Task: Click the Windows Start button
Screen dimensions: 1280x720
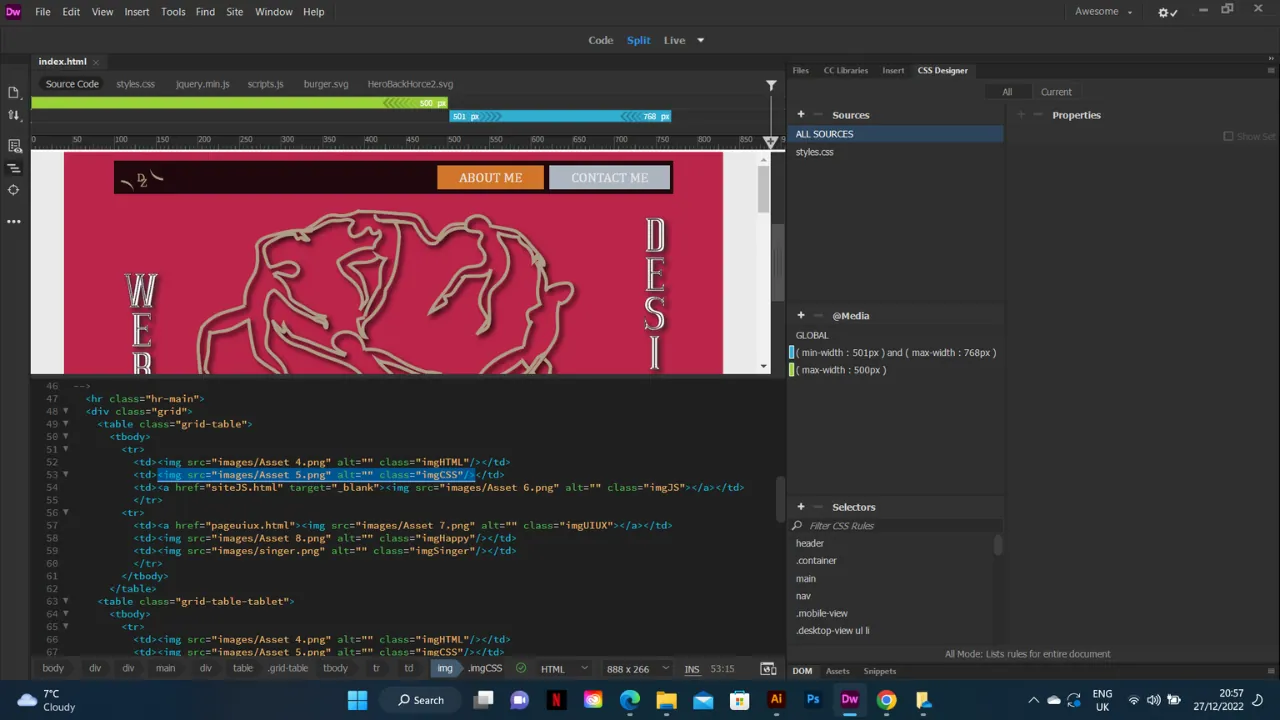Action: point(357,700)
